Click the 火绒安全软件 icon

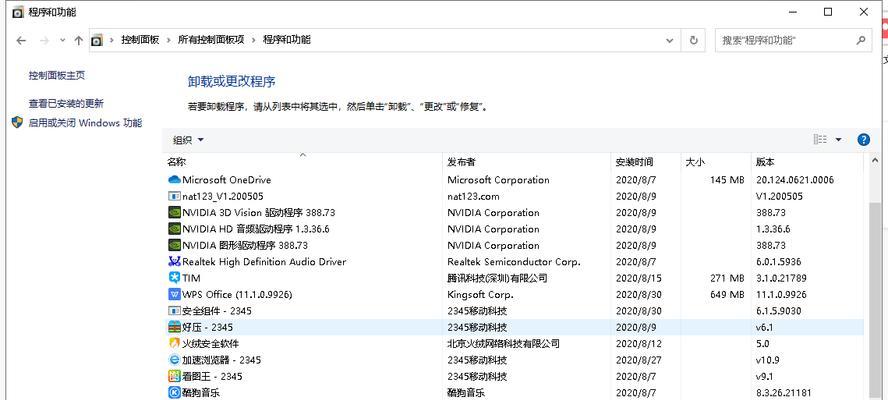click(174, 343)
